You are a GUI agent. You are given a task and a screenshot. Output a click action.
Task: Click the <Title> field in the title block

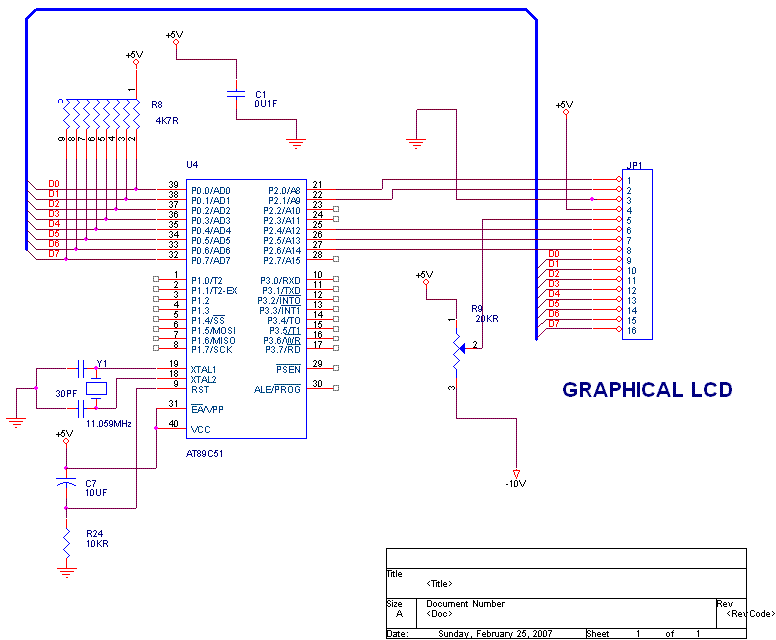pyautogui.click(x=439, y=584)
